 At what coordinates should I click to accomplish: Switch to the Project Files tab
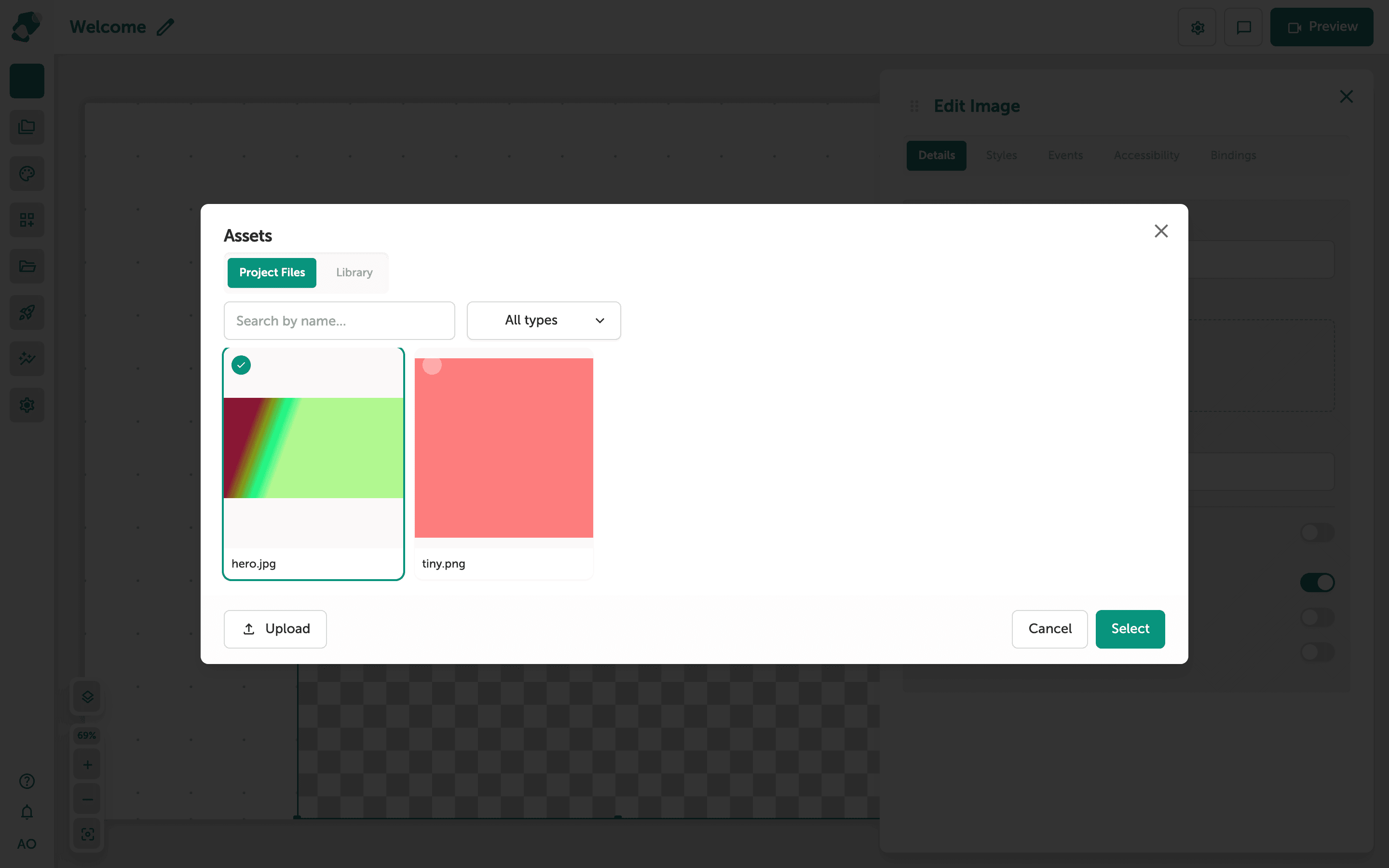272,272
